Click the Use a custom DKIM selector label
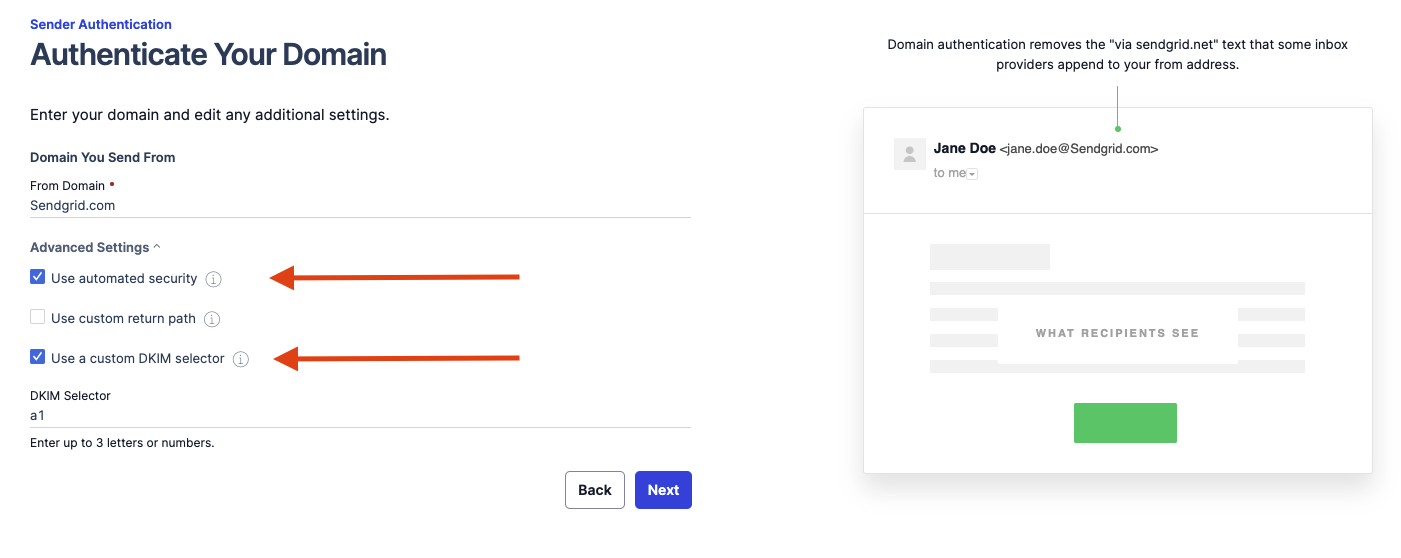 click(x=138, y=359)
